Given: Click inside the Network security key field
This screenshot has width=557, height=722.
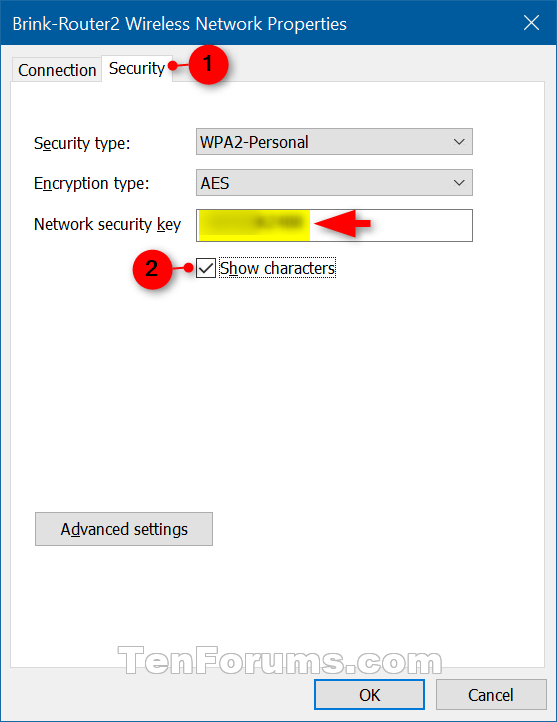Looking at the screenshot, I should click(x=334, y=225).
